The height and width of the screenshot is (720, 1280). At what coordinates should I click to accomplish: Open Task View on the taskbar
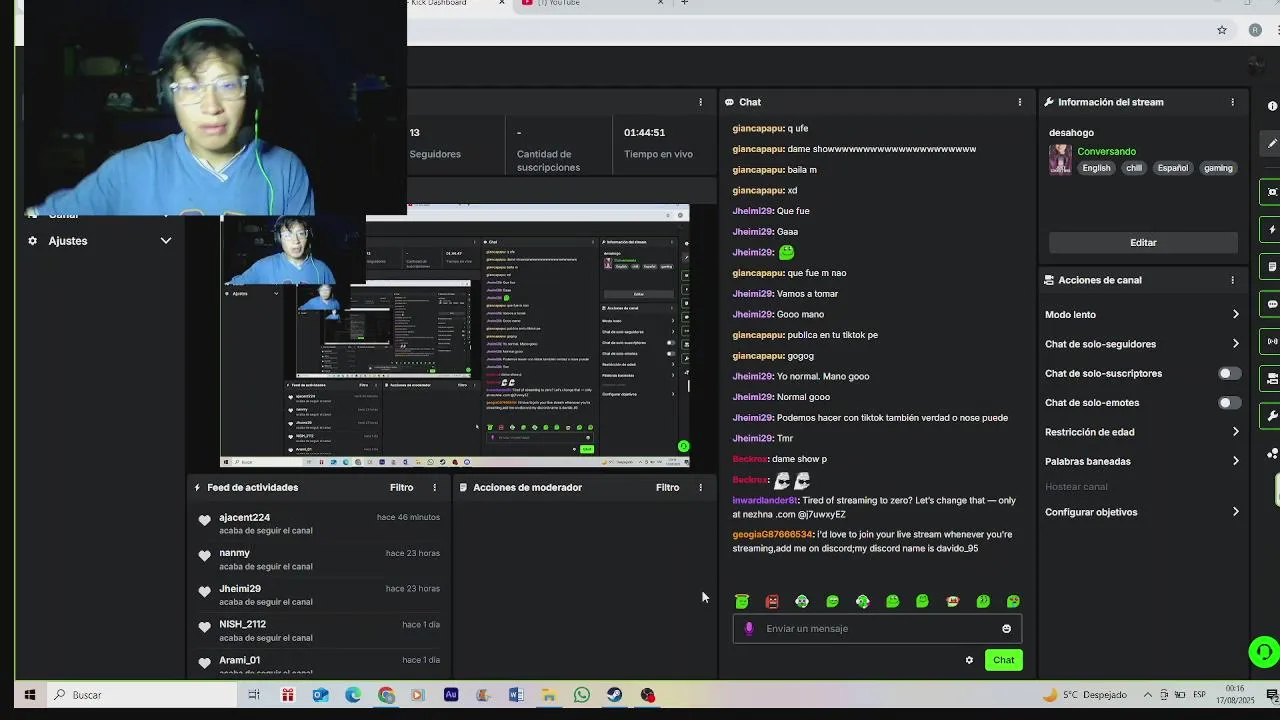[x=254, y=695]
